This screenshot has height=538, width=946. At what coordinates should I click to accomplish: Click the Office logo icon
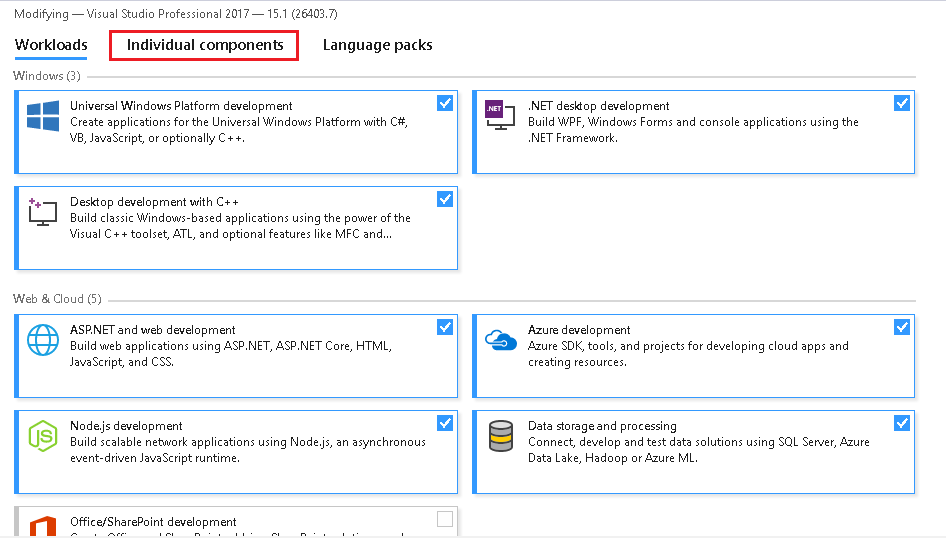click(43, 526)
